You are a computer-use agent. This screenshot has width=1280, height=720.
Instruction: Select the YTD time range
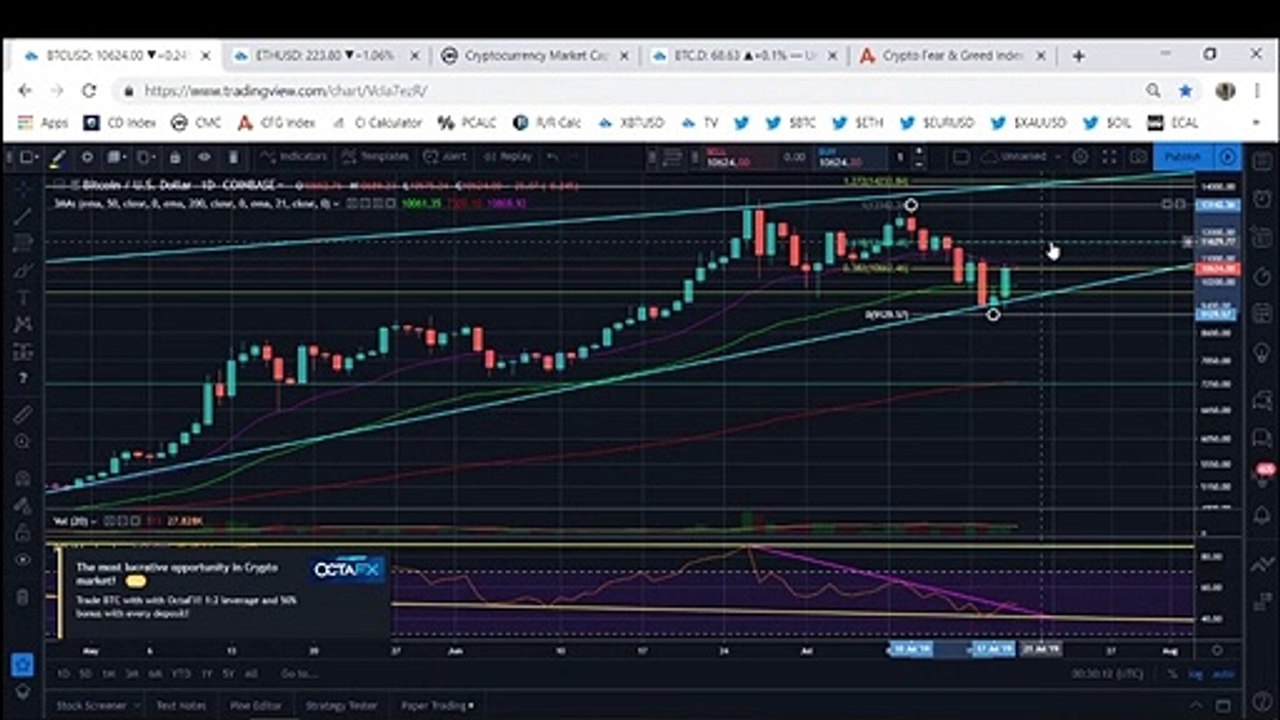click(x=181, y=674)
